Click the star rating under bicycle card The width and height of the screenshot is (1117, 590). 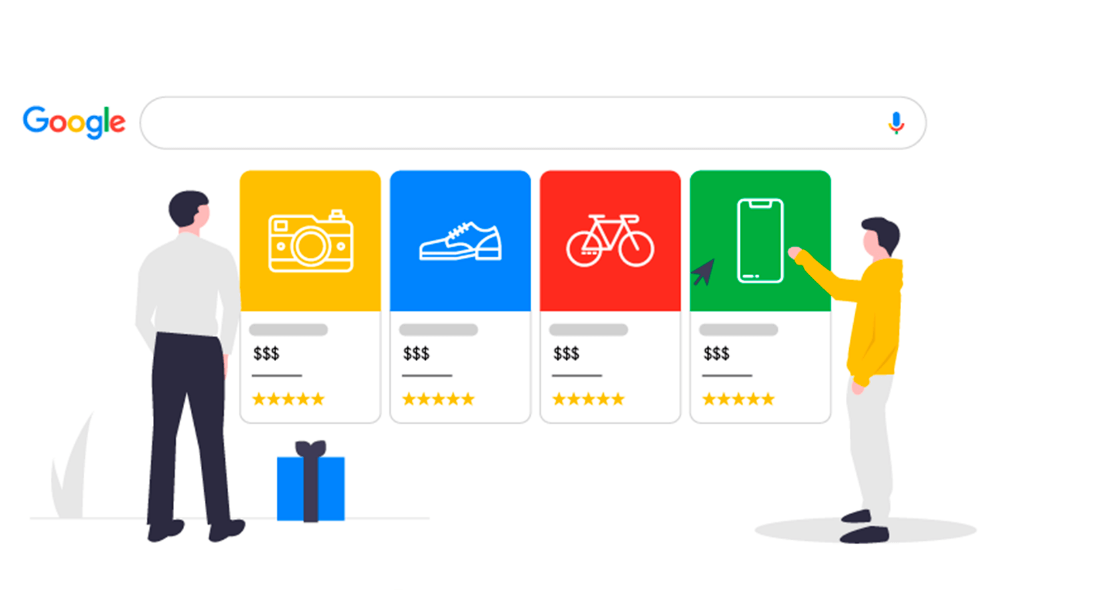588,399
